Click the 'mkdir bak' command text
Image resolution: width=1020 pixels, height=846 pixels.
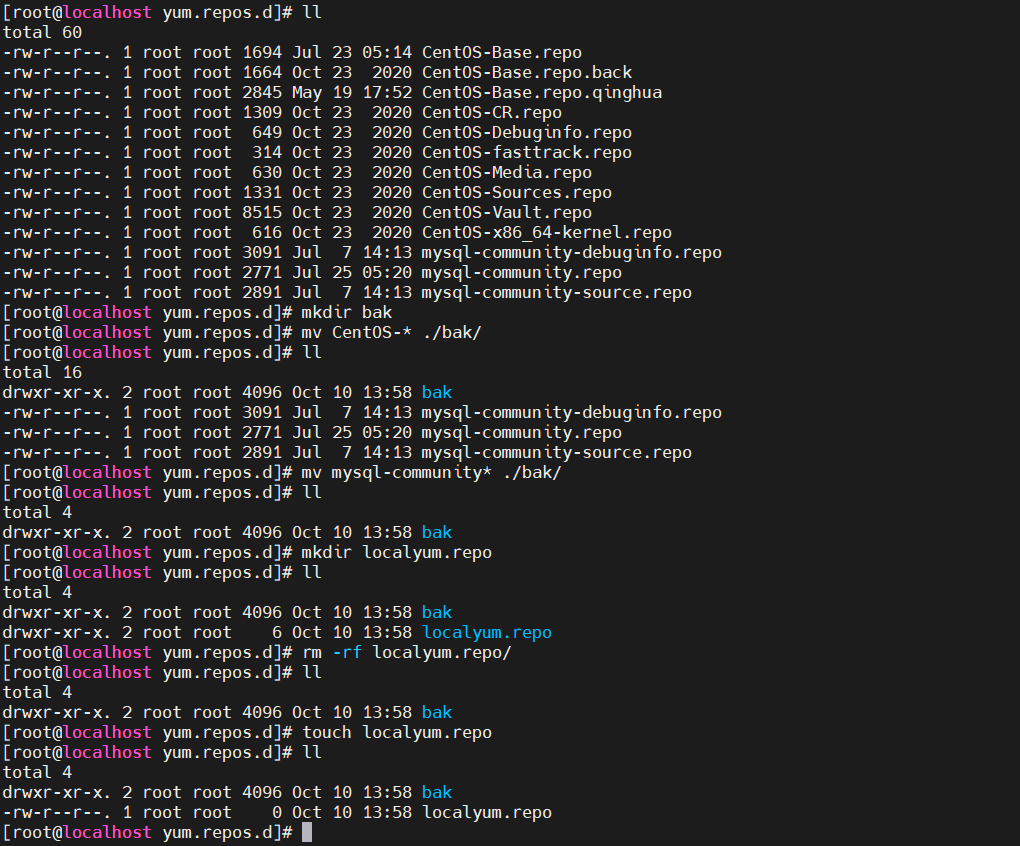347,313
